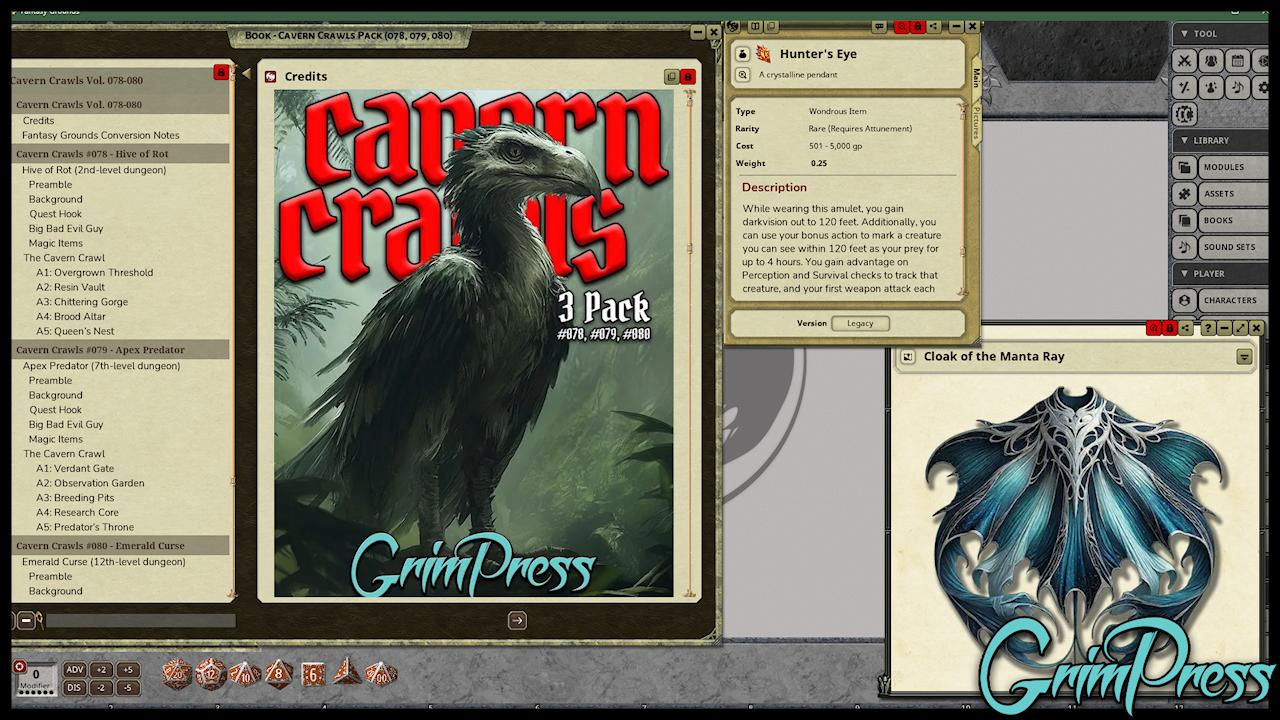Click the share icon on Hunter's Eye window
The height and width of the screenshot is (720, 1280).
coord(932,26)
